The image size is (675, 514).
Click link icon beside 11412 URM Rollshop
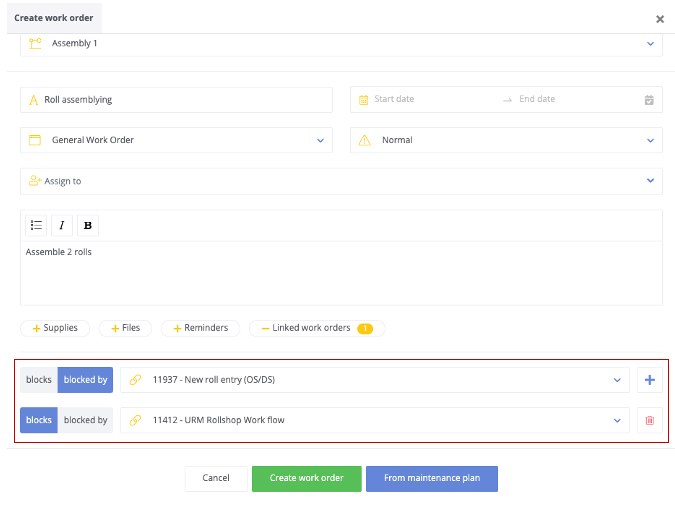tap(135, 420)
